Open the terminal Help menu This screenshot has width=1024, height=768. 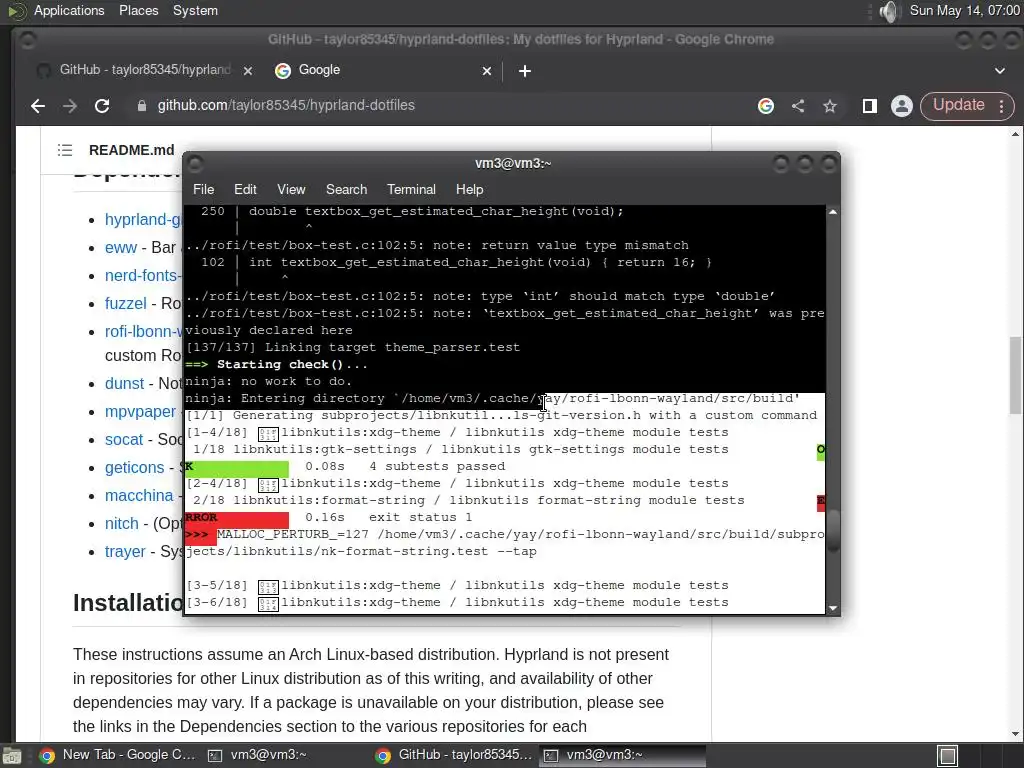click(x=469, y=189)
